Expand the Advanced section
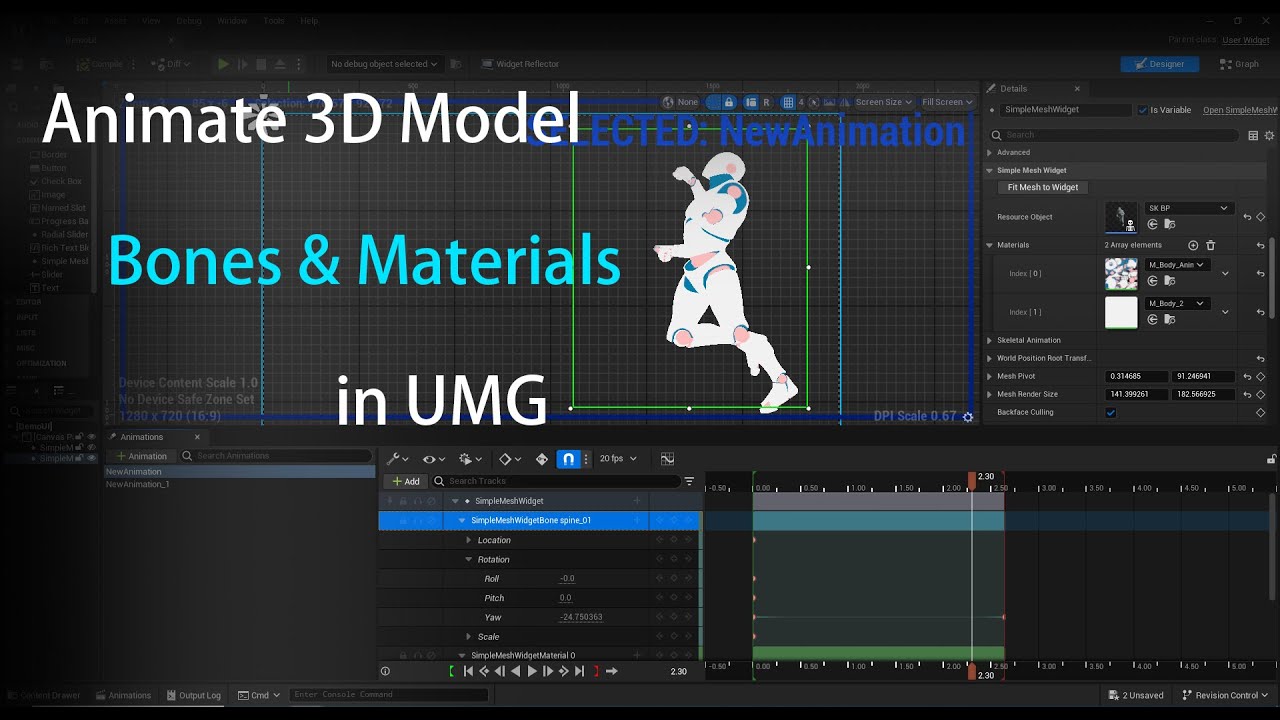Image resolution: width=1280 pixels, height=720 pixels. click(x=990, y=153)
